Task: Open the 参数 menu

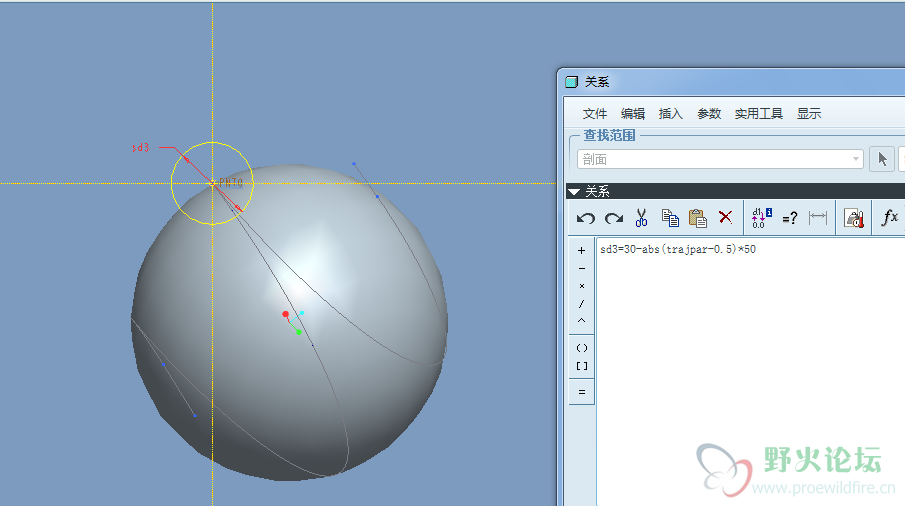Action: coord(709,114)
